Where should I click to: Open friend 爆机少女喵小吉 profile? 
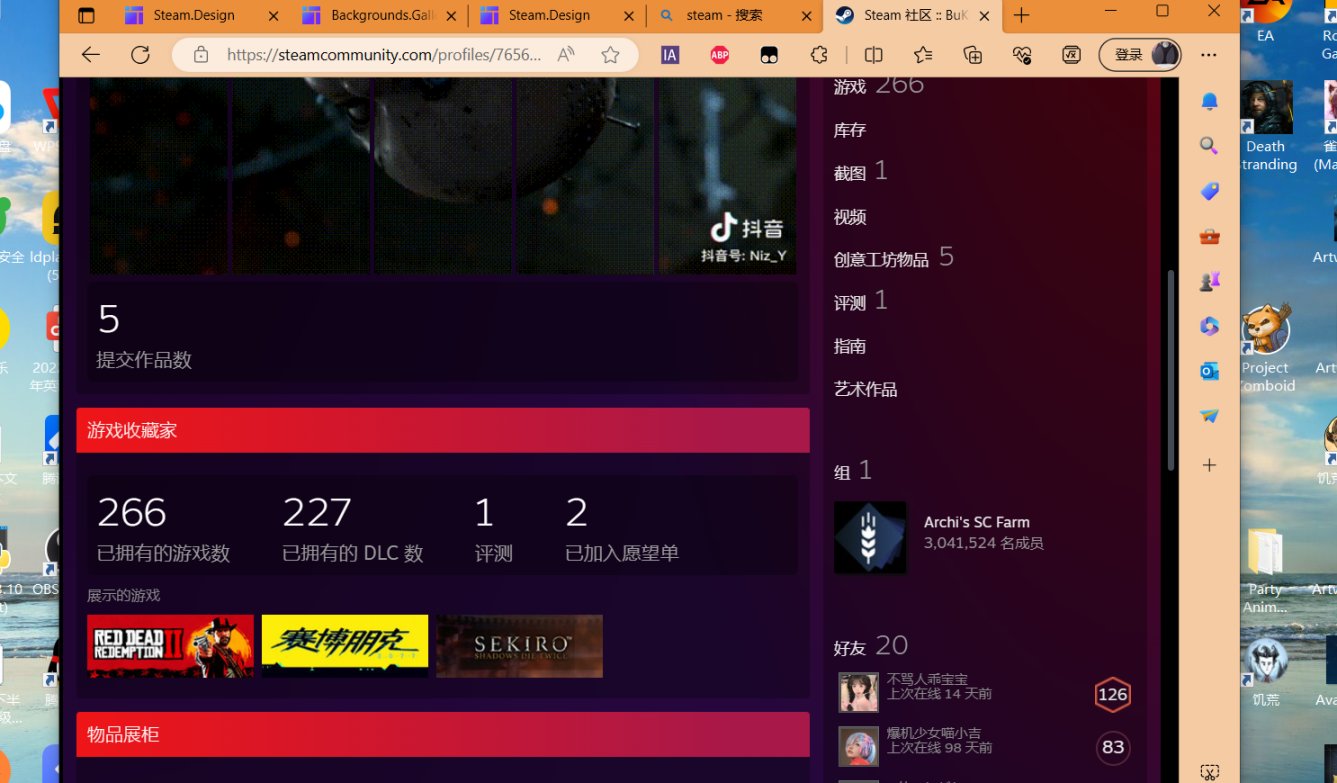click(934, 733)
